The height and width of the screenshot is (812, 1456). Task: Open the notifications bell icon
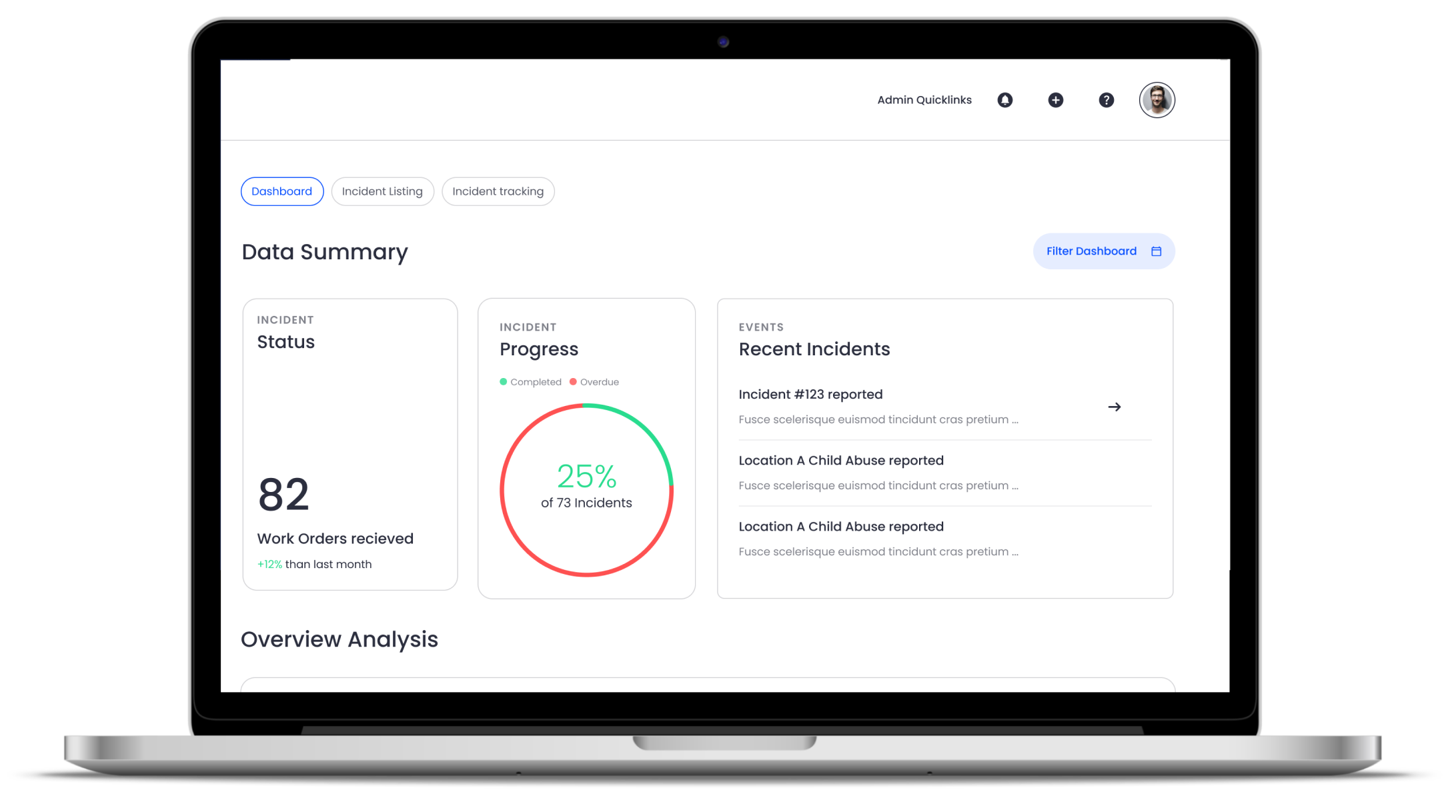(1005, 100)
